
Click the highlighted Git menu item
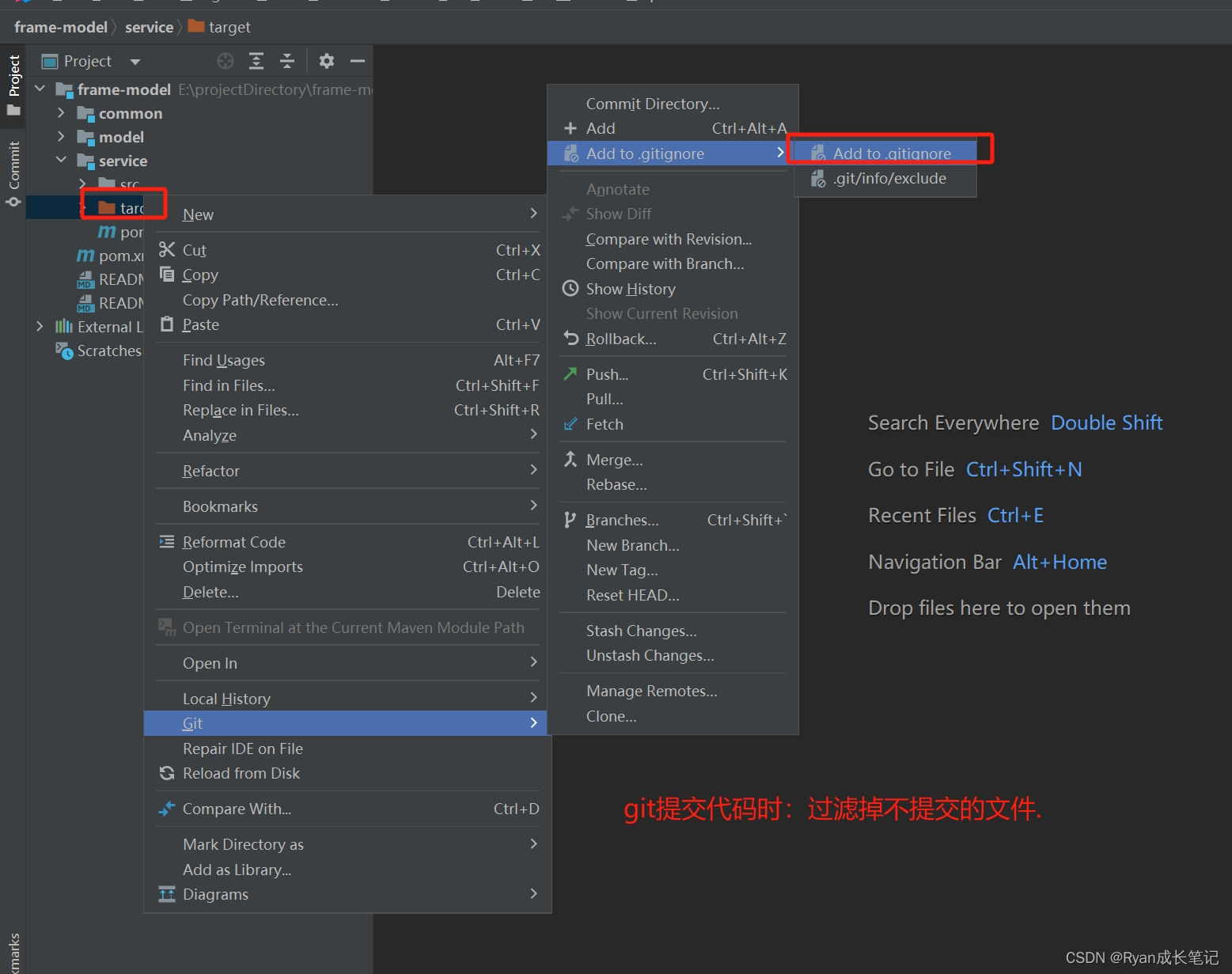click(x=346, y=723)
